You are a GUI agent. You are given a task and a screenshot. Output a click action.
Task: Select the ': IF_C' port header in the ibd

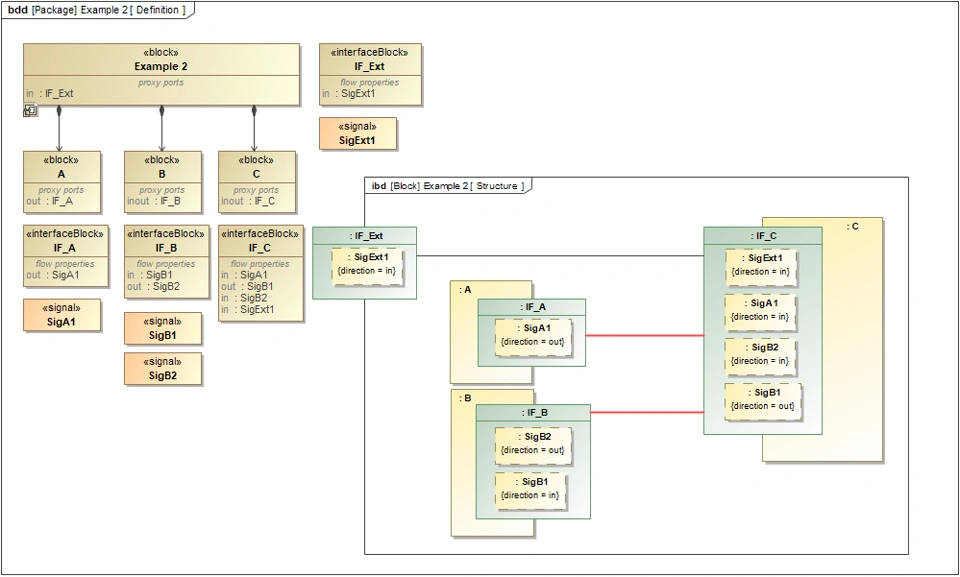(x=763, y=236)
